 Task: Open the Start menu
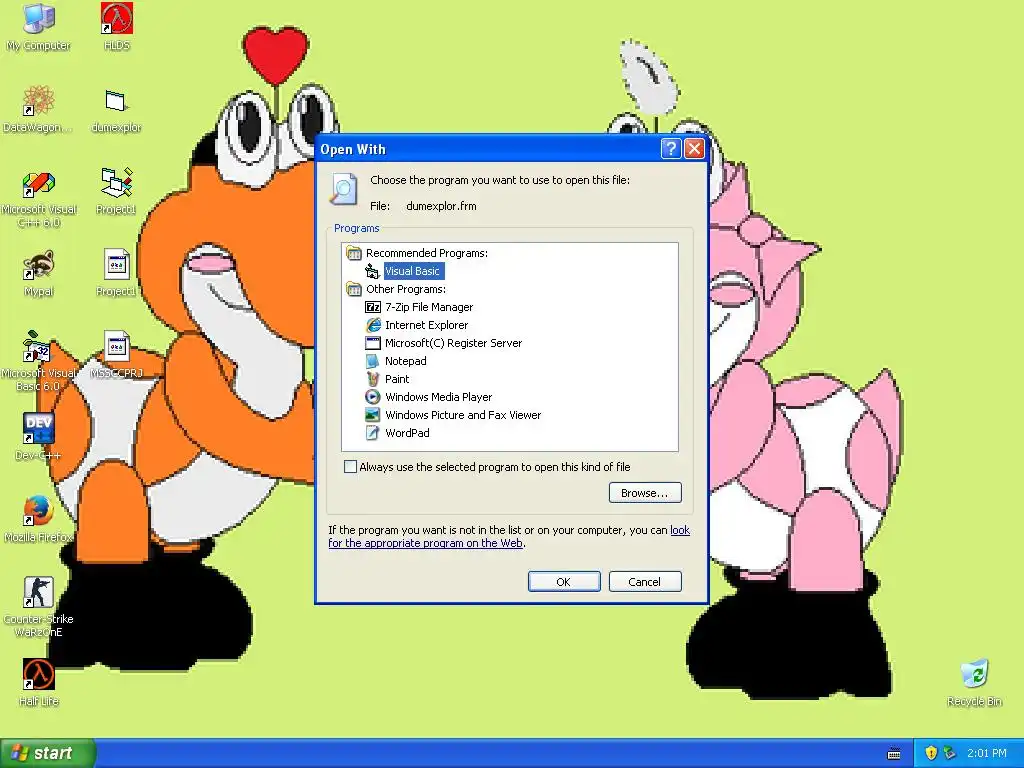coord(47,753)
